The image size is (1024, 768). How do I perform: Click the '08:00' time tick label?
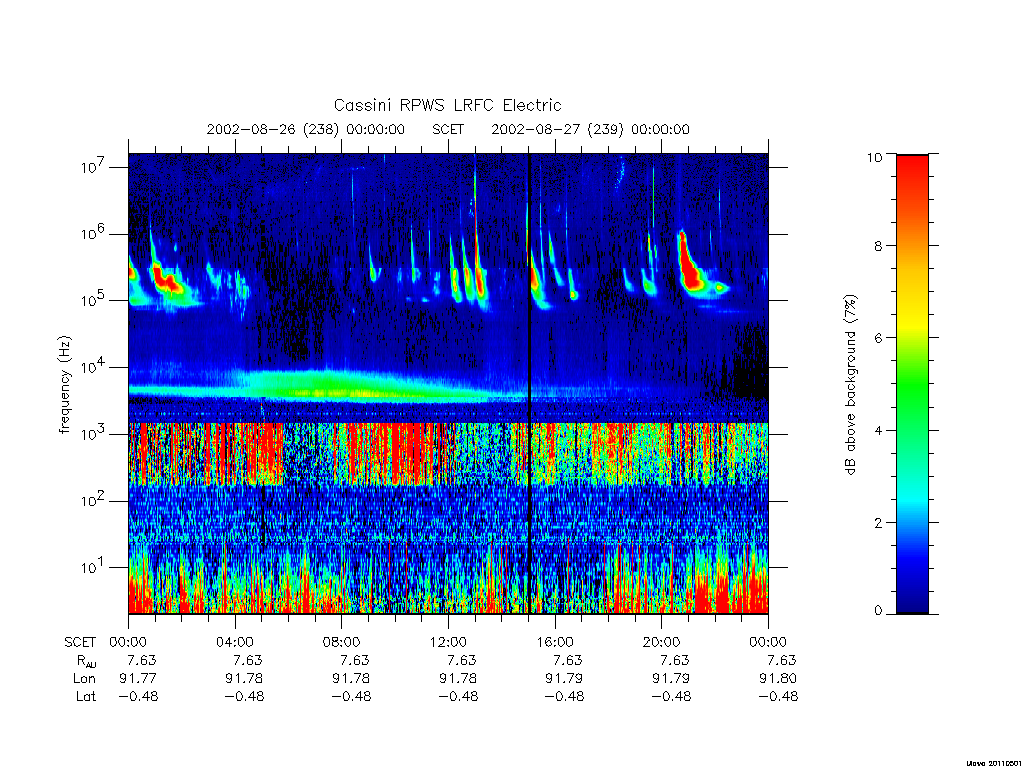342,642
